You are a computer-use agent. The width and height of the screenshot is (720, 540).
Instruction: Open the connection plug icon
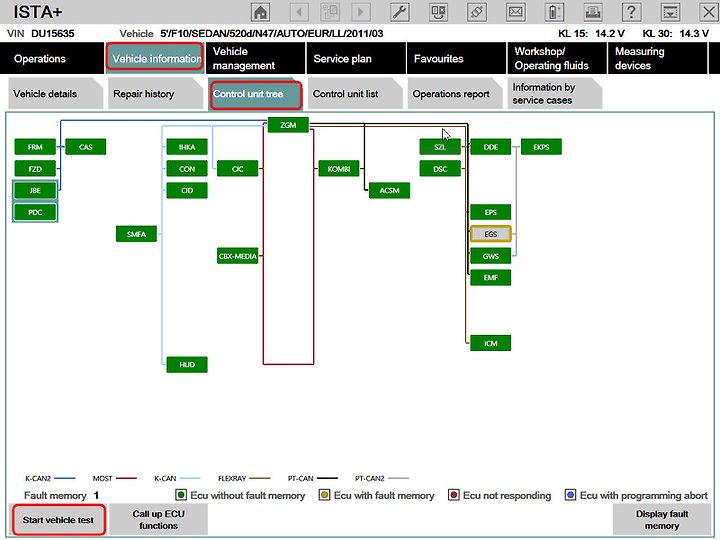coord(477,12)
